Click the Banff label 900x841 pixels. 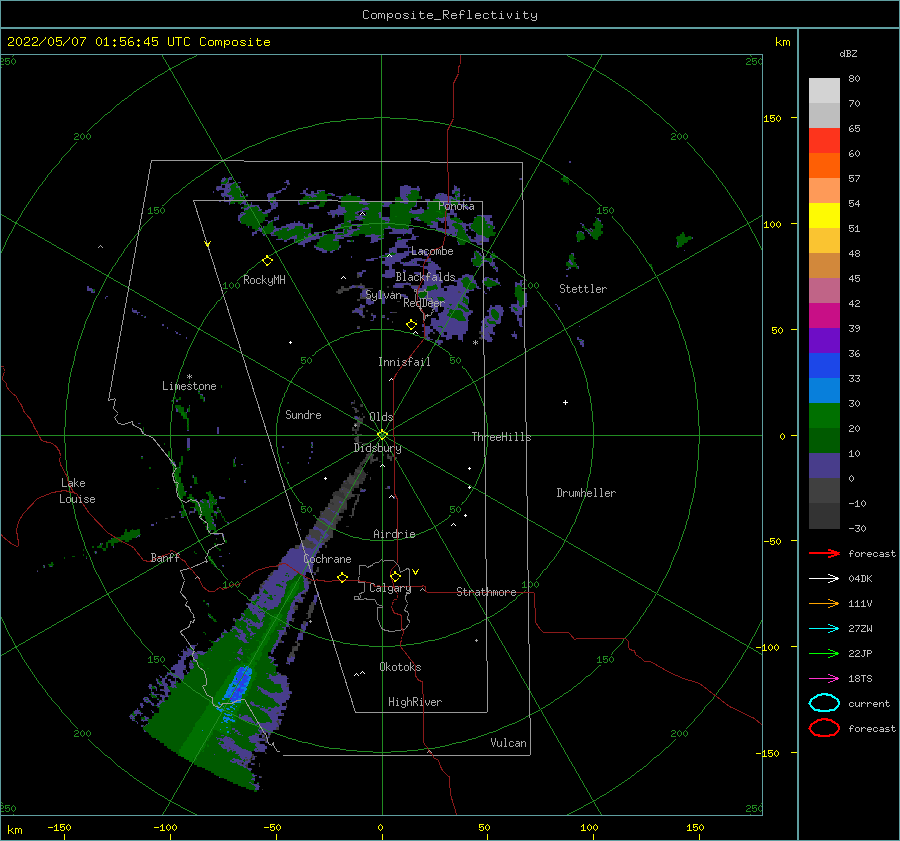point(165,557)
